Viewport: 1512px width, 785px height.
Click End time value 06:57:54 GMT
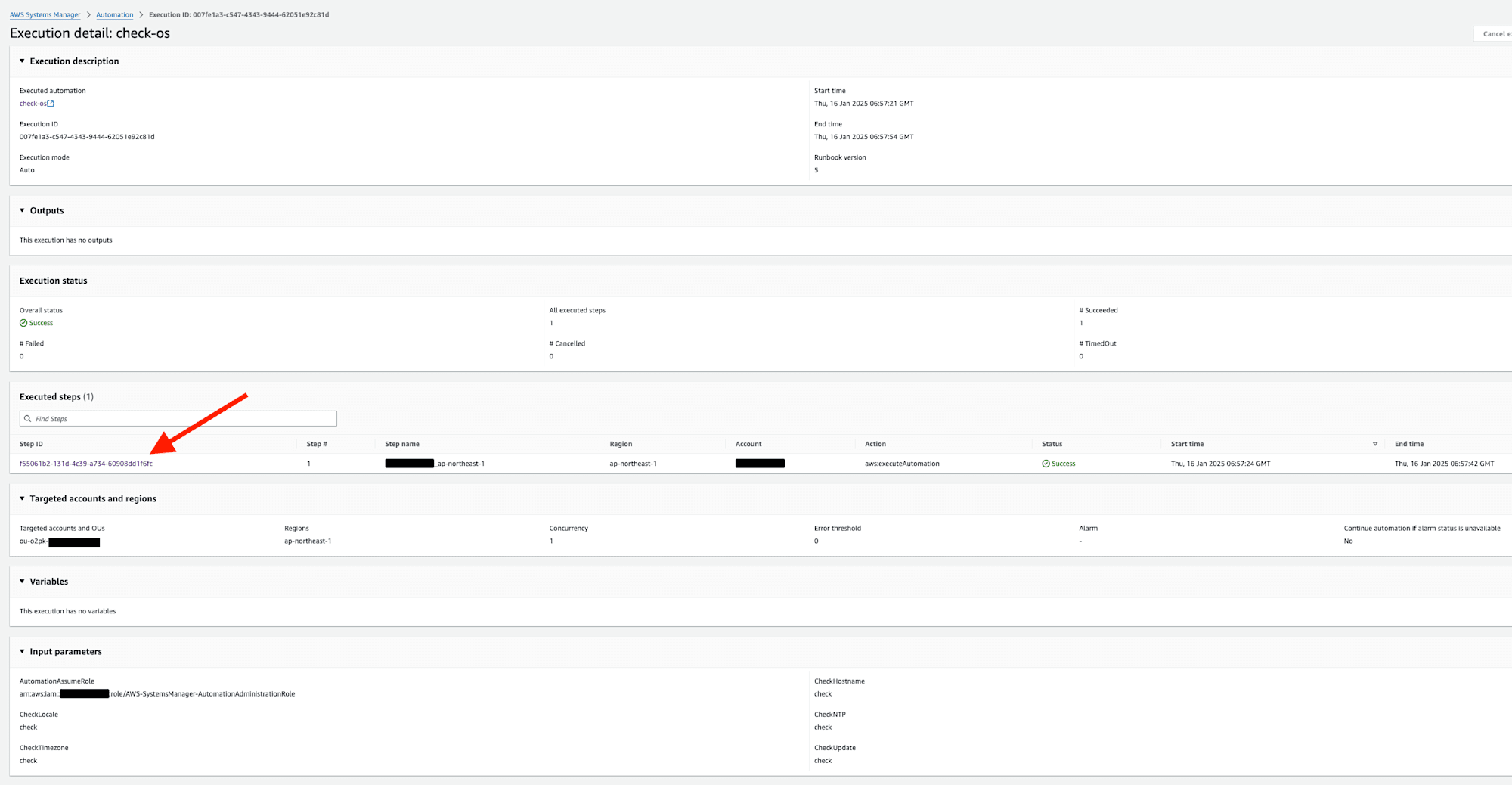tap(863, 137)
